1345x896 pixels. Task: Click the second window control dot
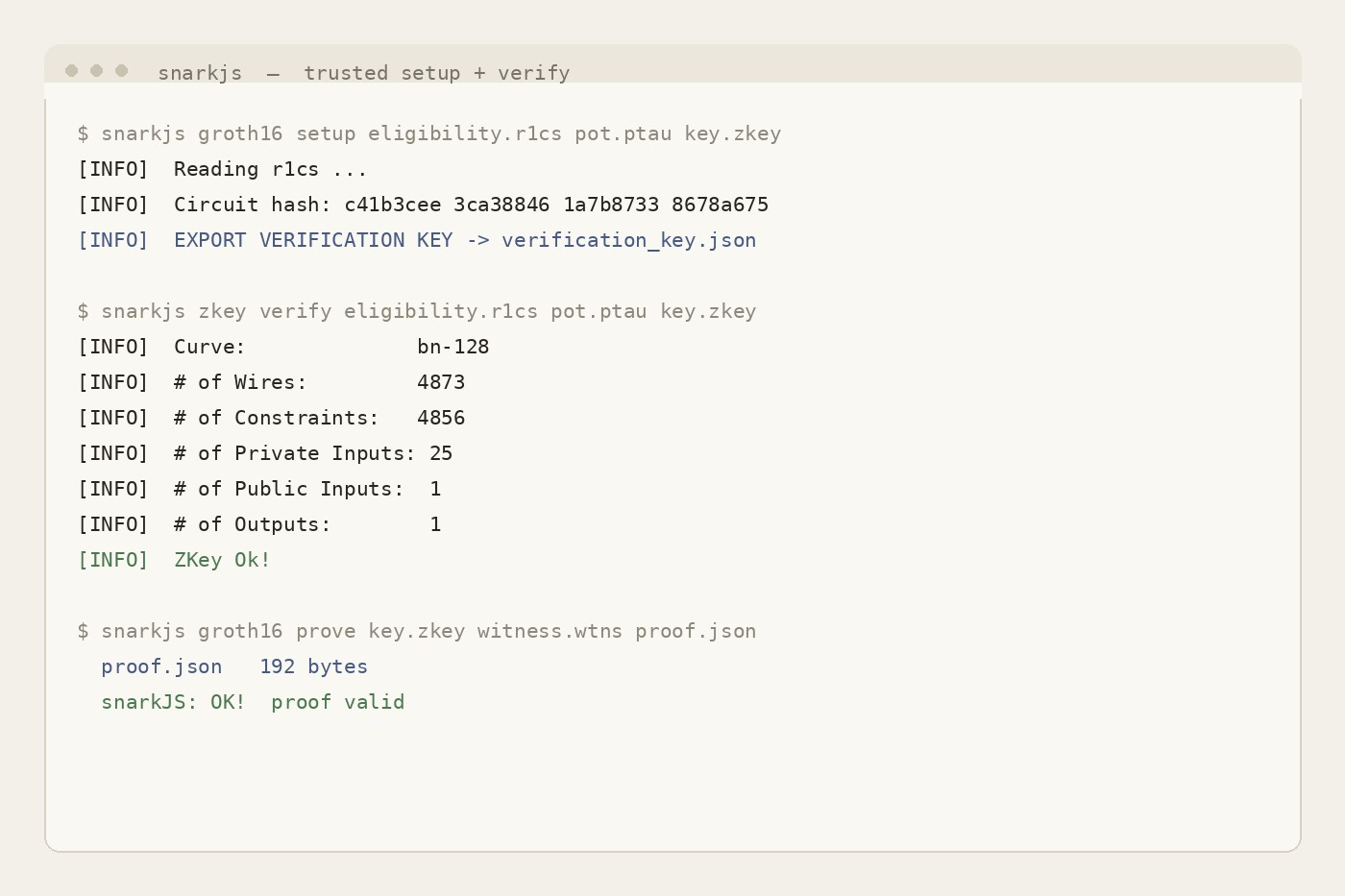click(x=96, y=70)
